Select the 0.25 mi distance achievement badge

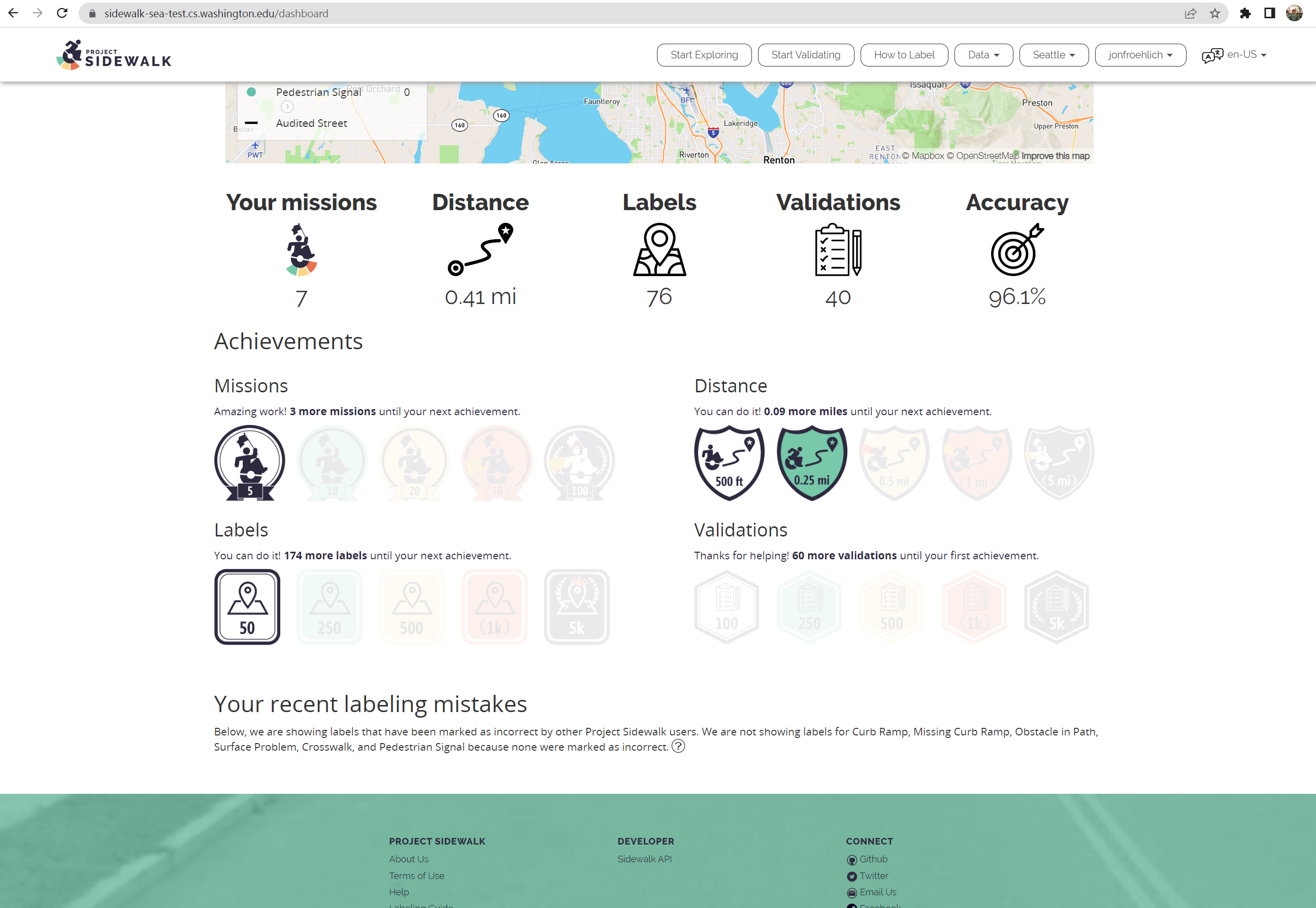click(811, 462)
